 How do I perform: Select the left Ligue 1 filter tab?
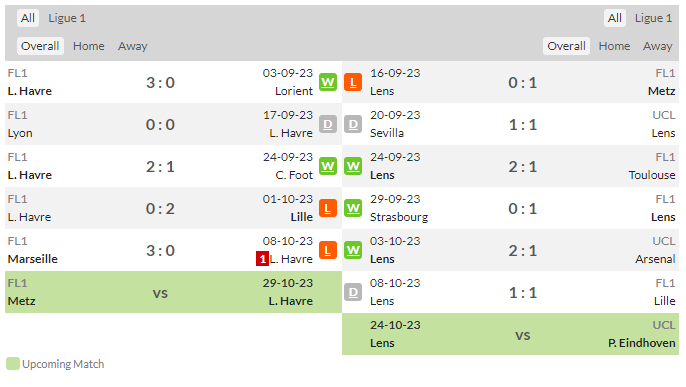pyautogui.click(x=67, y=18)
